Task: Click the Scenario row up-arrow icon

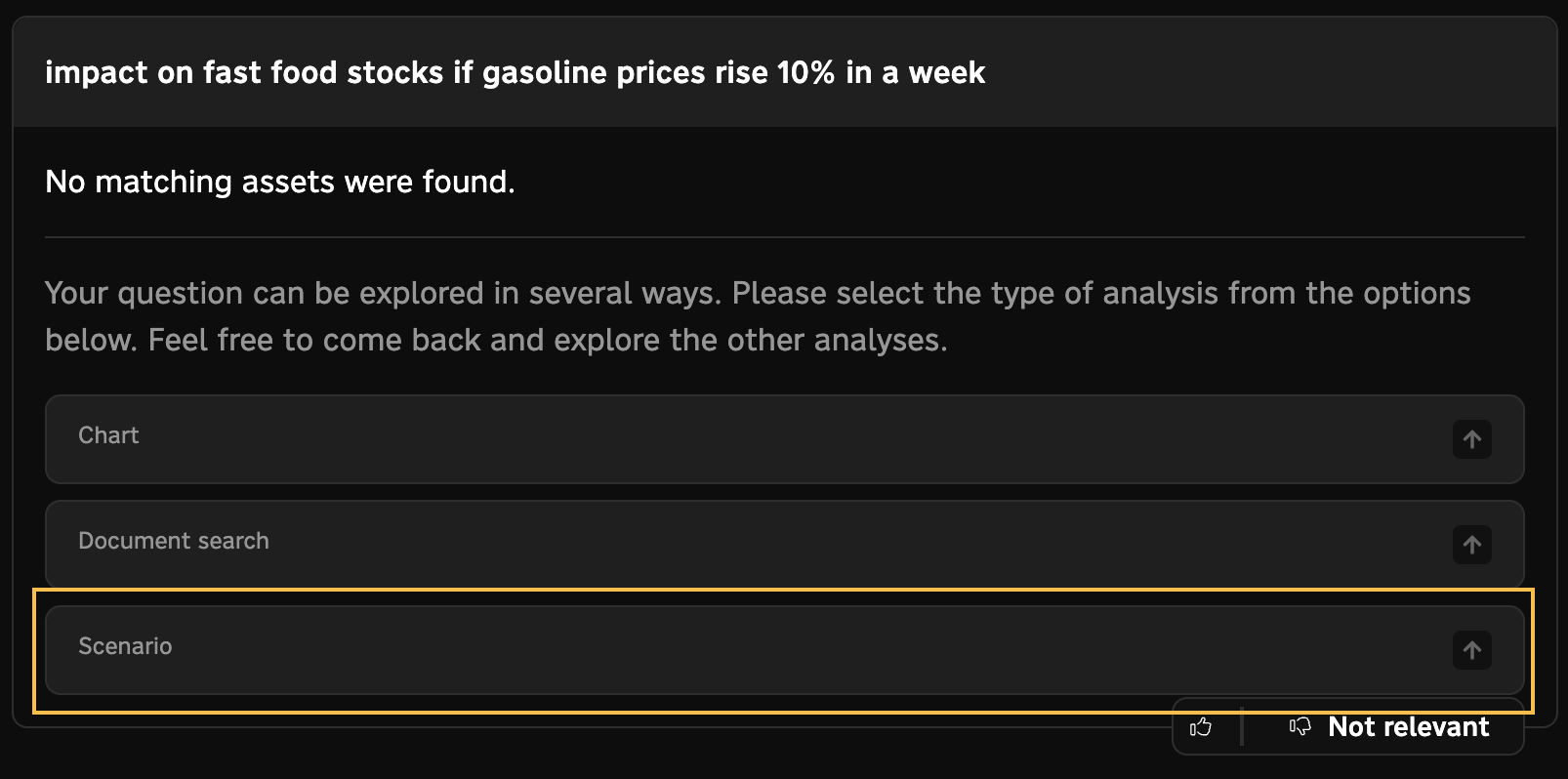Action: point(1471,650)
